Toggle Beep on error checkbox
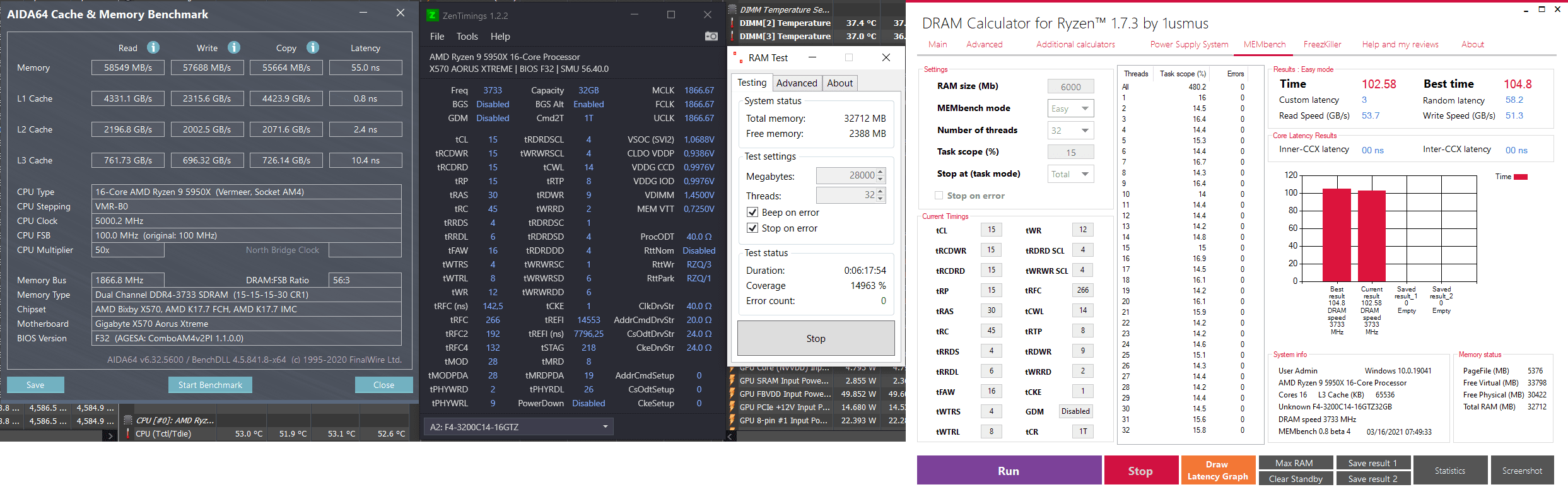 [x=752, y=213]
